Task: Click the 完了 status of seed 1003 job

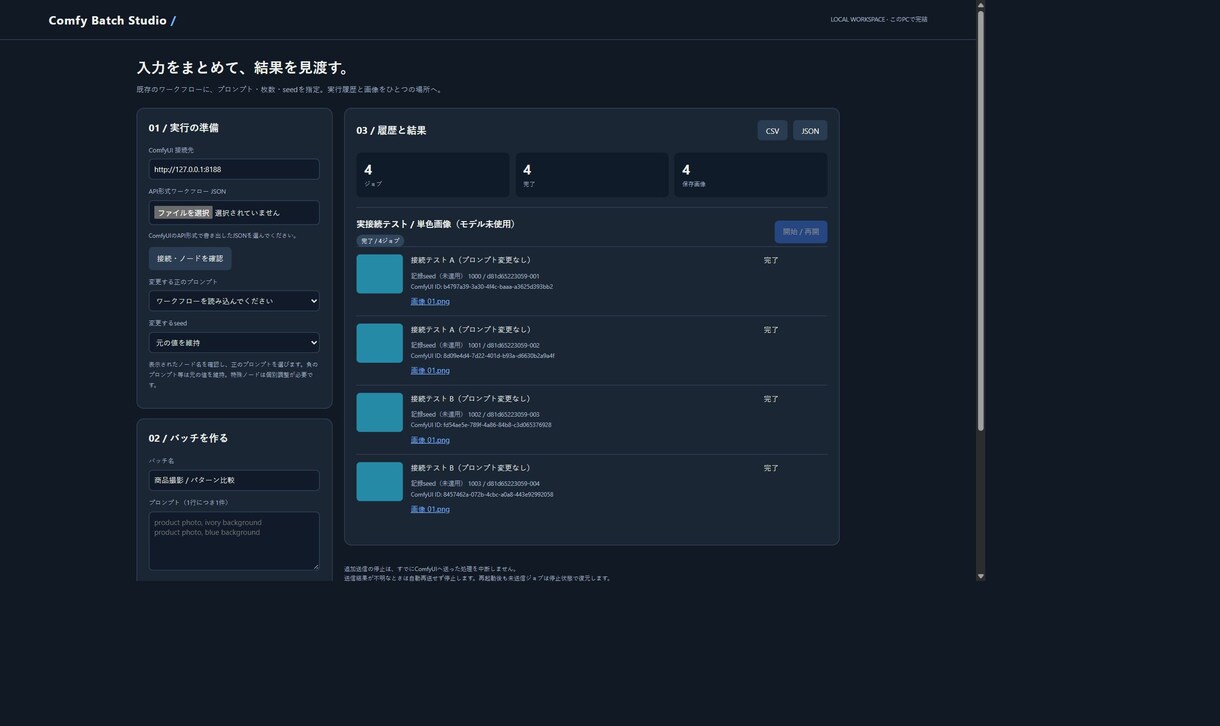Action: coord(771,468)
